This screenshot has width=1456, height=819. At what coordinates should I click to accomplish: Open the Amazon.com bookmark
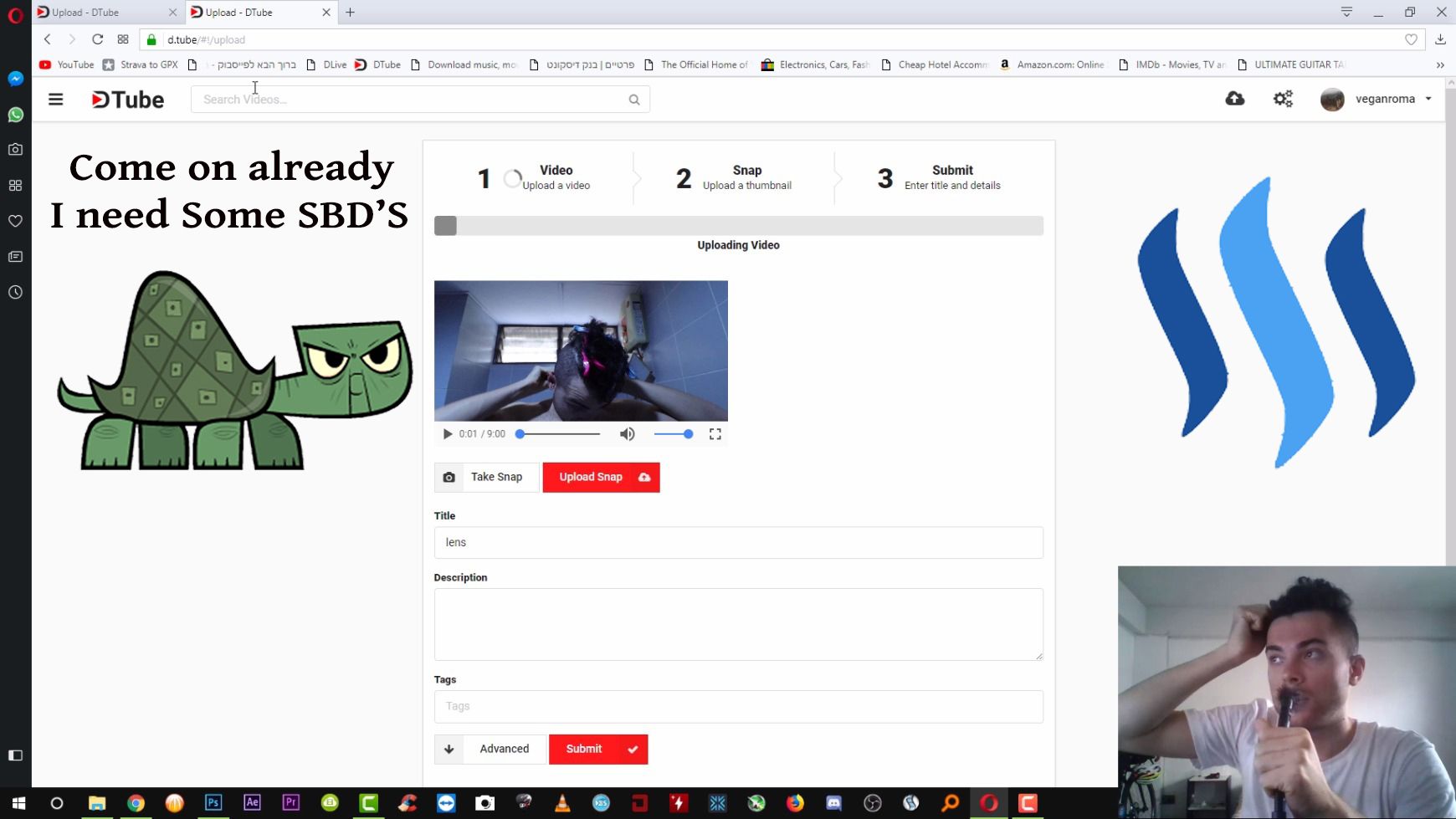1053,64
